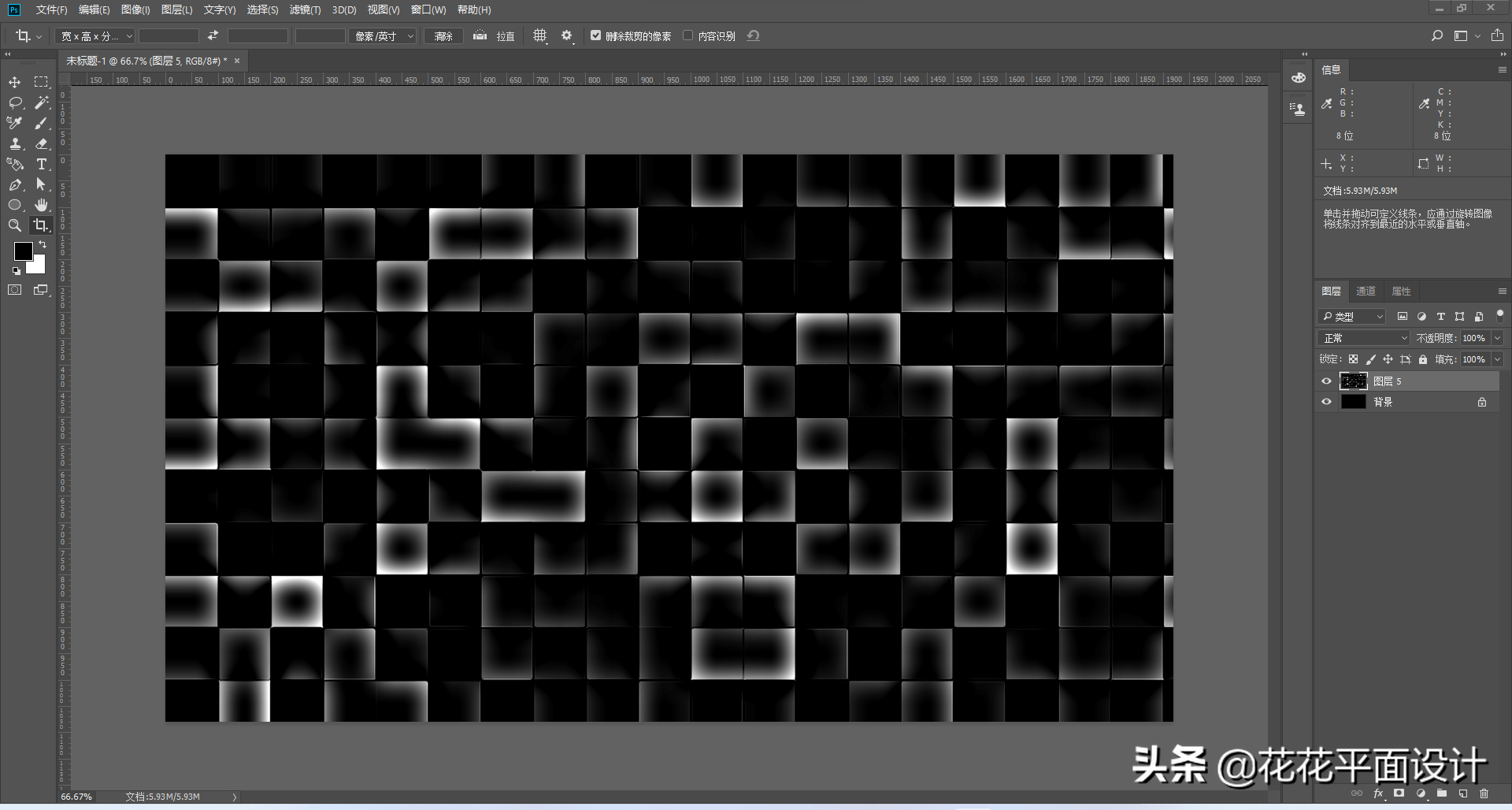Select the Type tool in toolbox

tap(41, 165)
